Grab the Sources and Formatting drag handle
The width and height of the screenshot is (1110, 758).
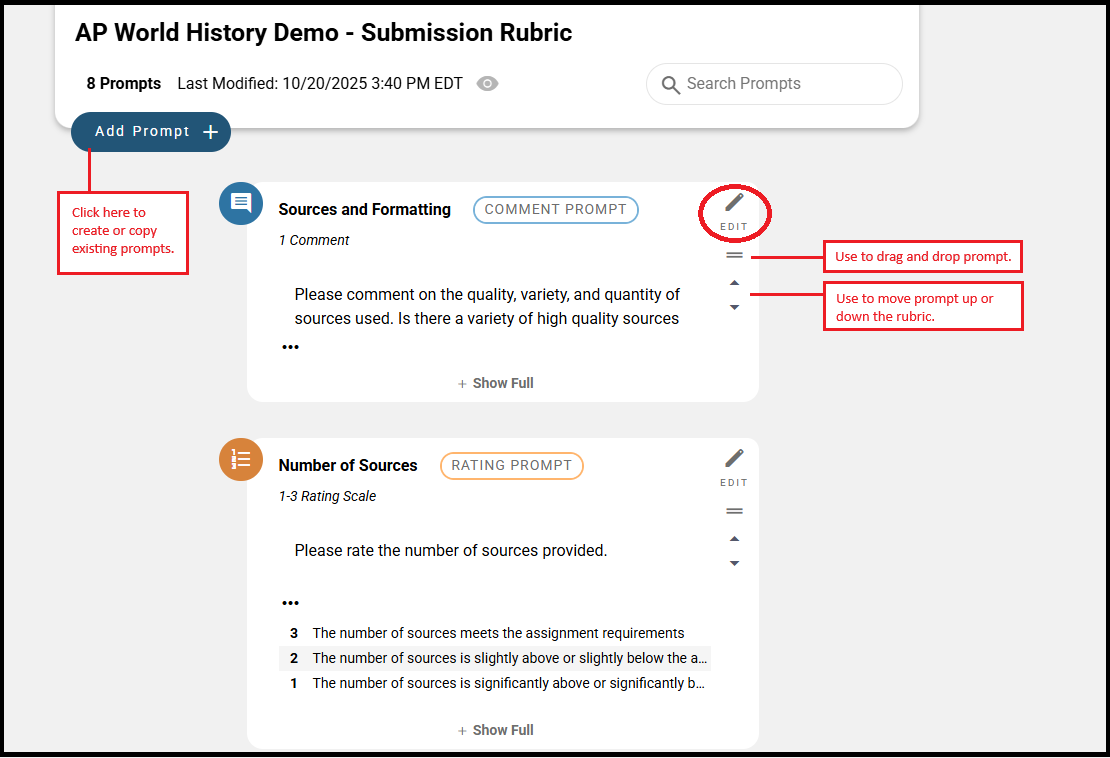[734, 255]
